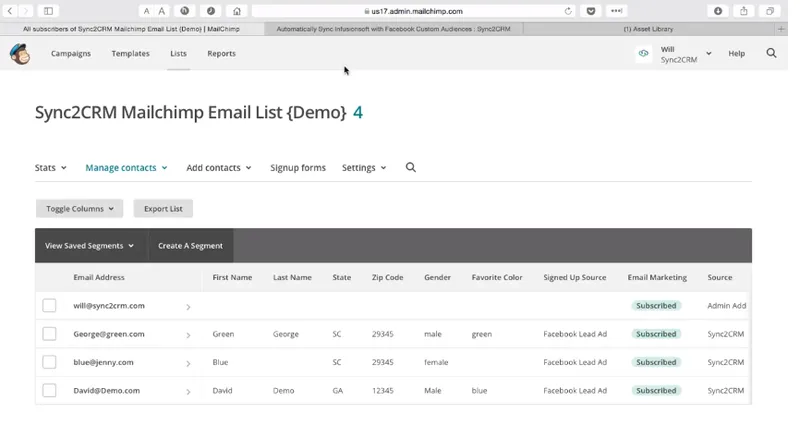Open the Add contacts dropdown
800x425 pixels.
(218, 167)
